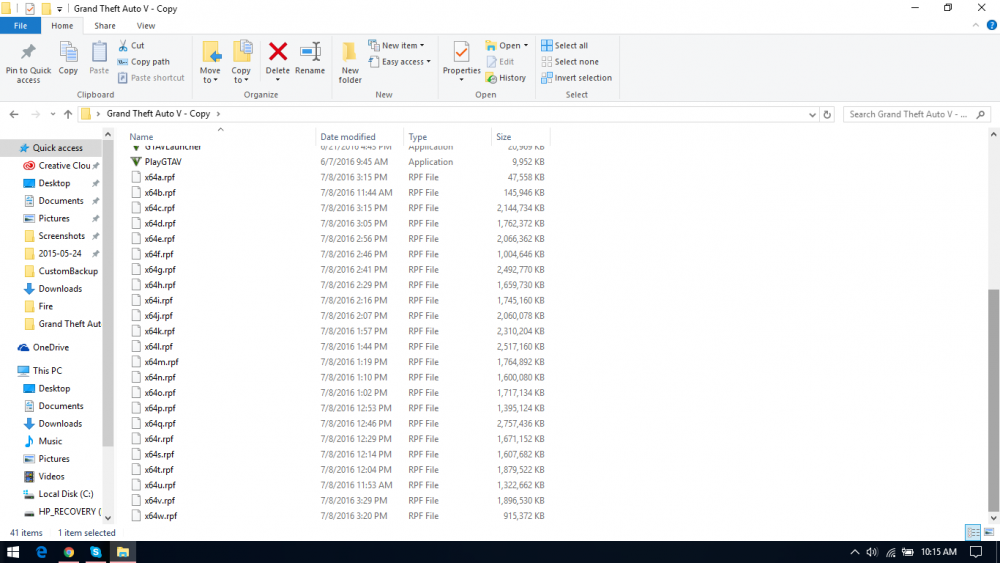Go back in navigation history
The image size is (1000, 563).
14,114
